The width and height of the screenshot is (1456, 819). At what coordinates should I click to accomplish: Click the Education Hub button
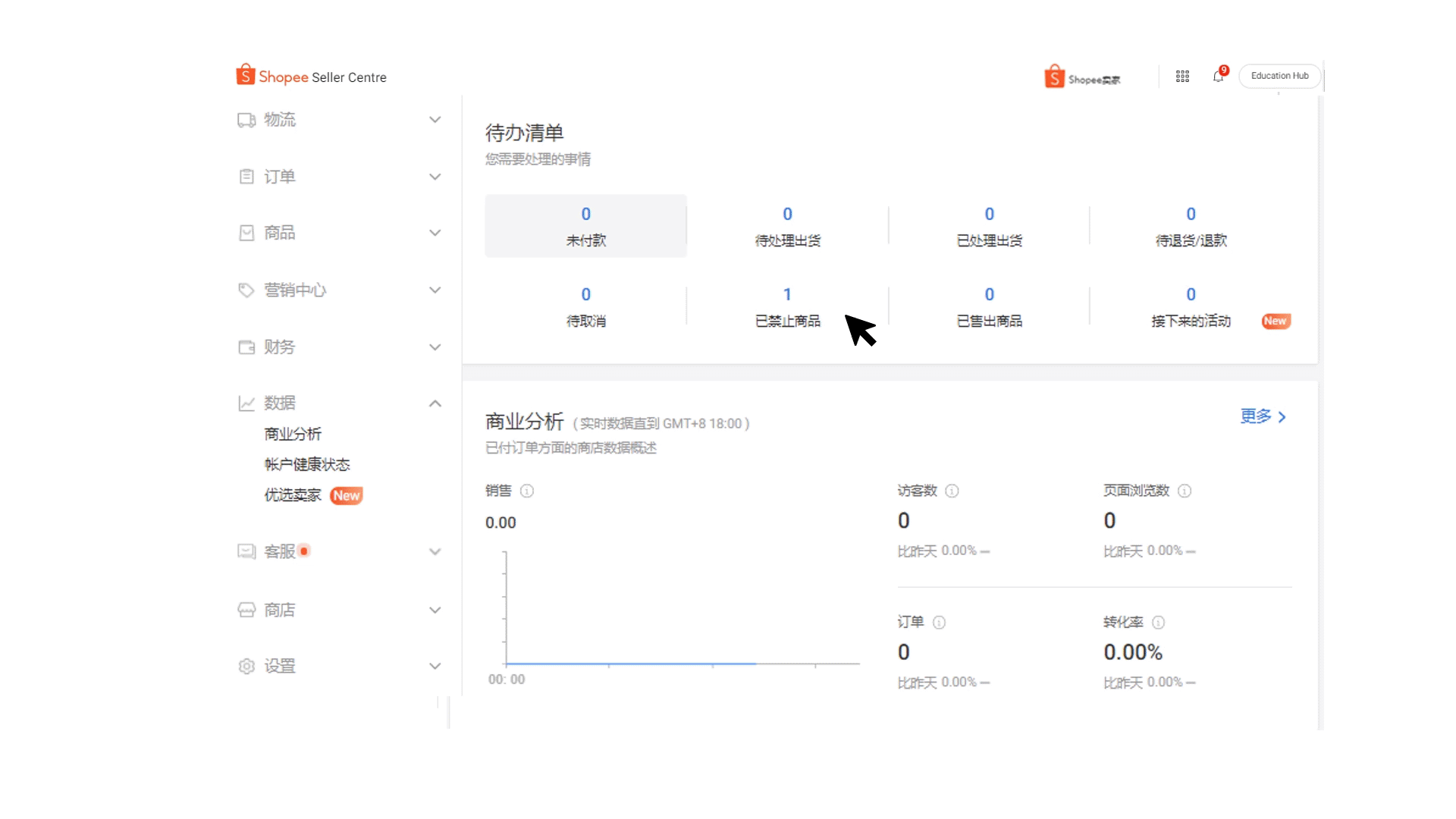coord(1279,76)
